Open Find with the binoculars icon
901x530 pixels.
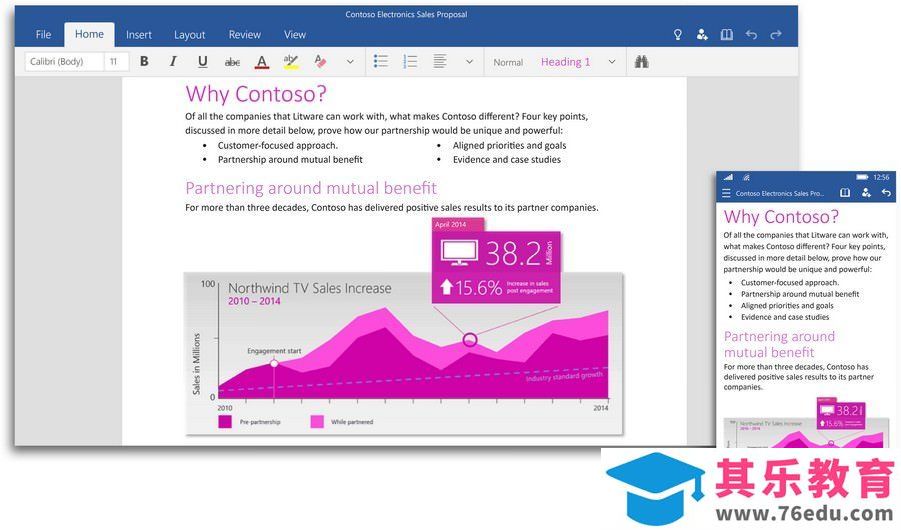click(642, 62)
